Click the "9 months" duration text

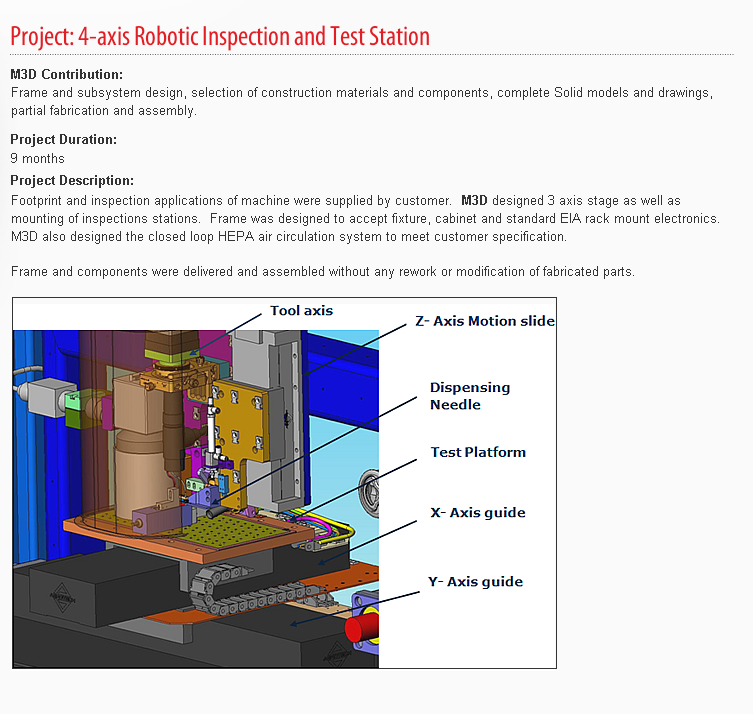37,158
